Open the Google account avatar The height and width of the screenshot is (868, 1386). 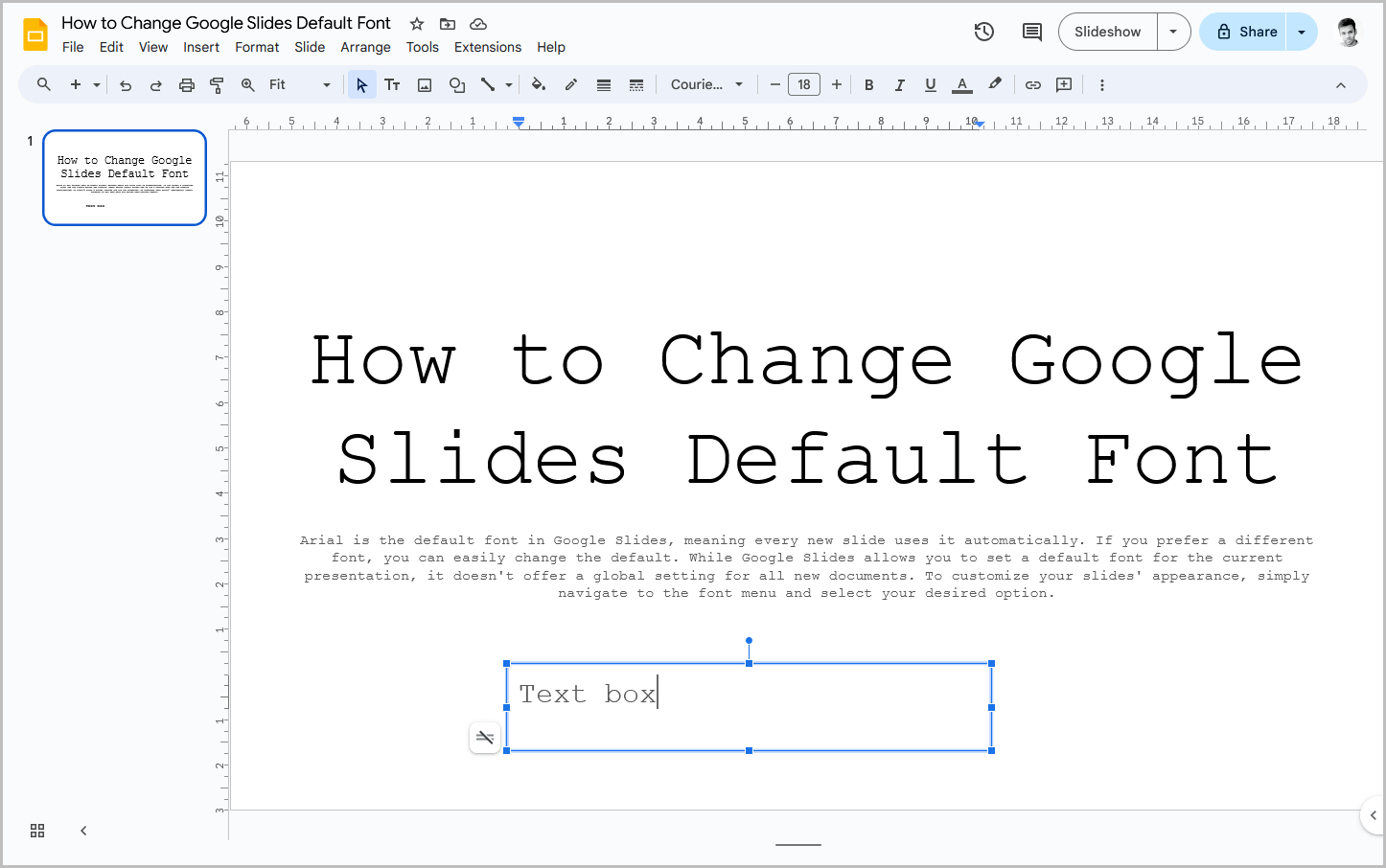(x=1349, y=32)
